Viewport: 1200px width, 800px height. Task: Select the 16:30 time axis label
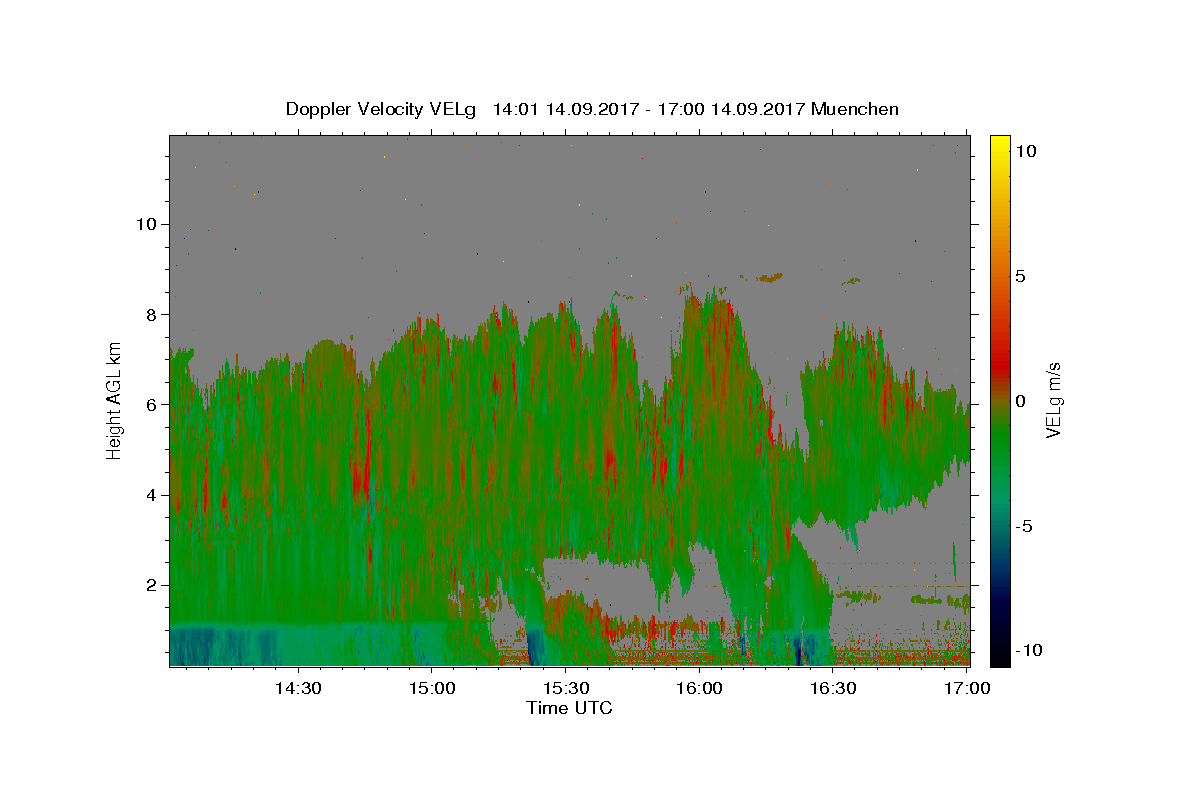(x=833, y=688)
